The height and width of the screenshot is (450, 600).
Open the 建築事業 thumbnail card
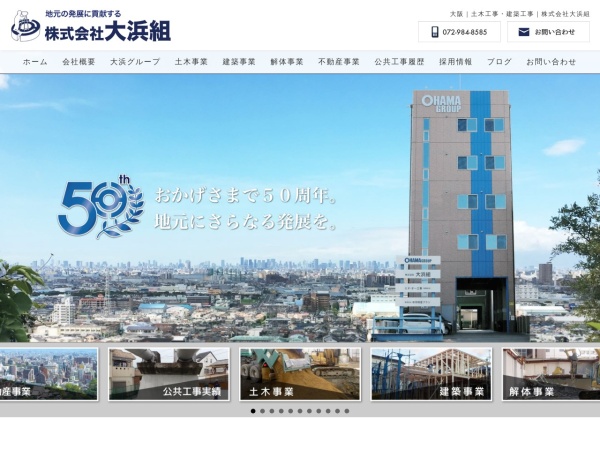point(431,374)
